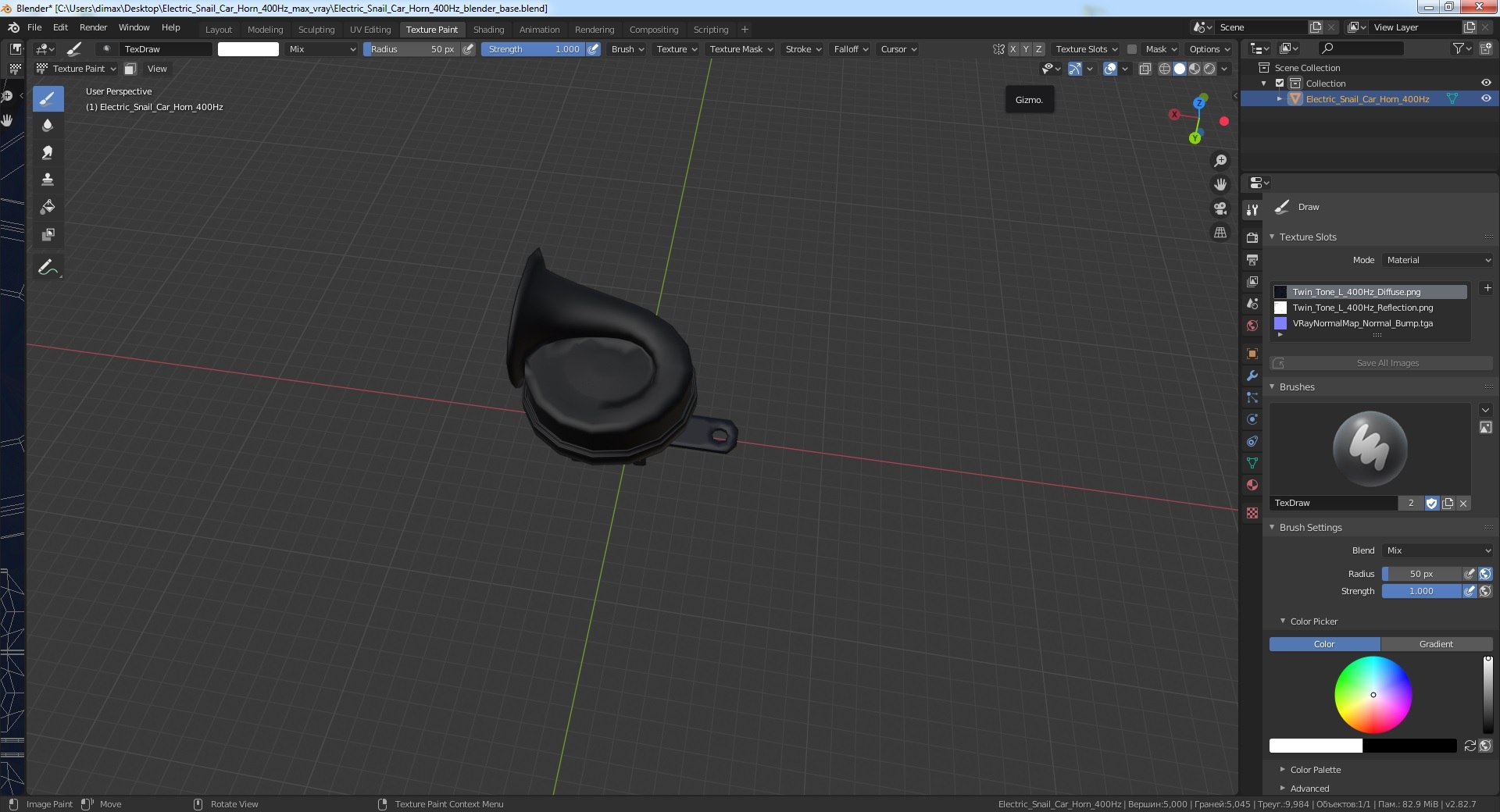Image resolution: width=1500 pixels, height=812 pixels.
Task: Expand the Color Palette section
Action: (1315, 770)
